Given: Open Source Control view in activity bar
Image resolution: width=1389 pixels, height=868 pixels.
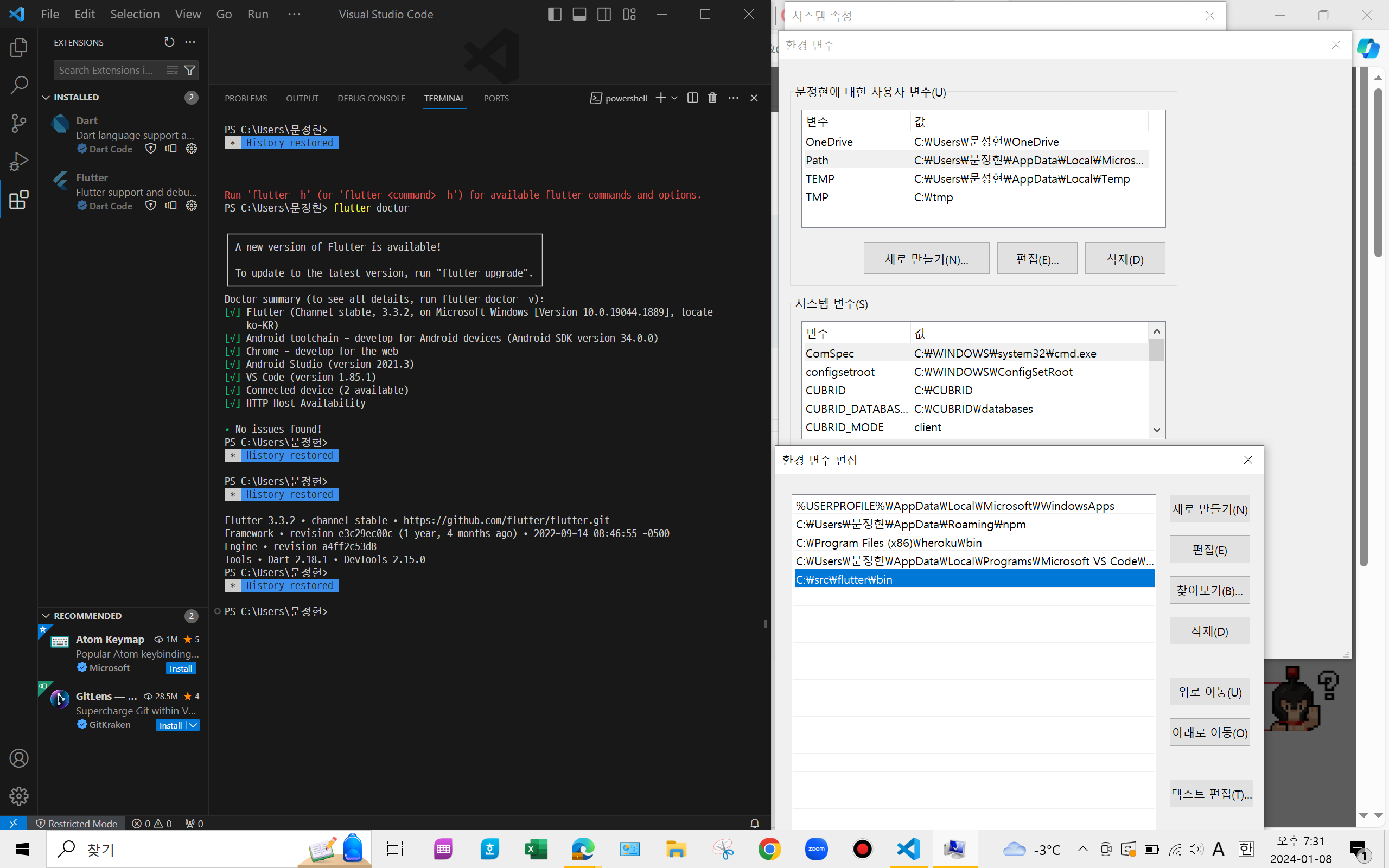Looking at the screenshot, I should (18, 123).
